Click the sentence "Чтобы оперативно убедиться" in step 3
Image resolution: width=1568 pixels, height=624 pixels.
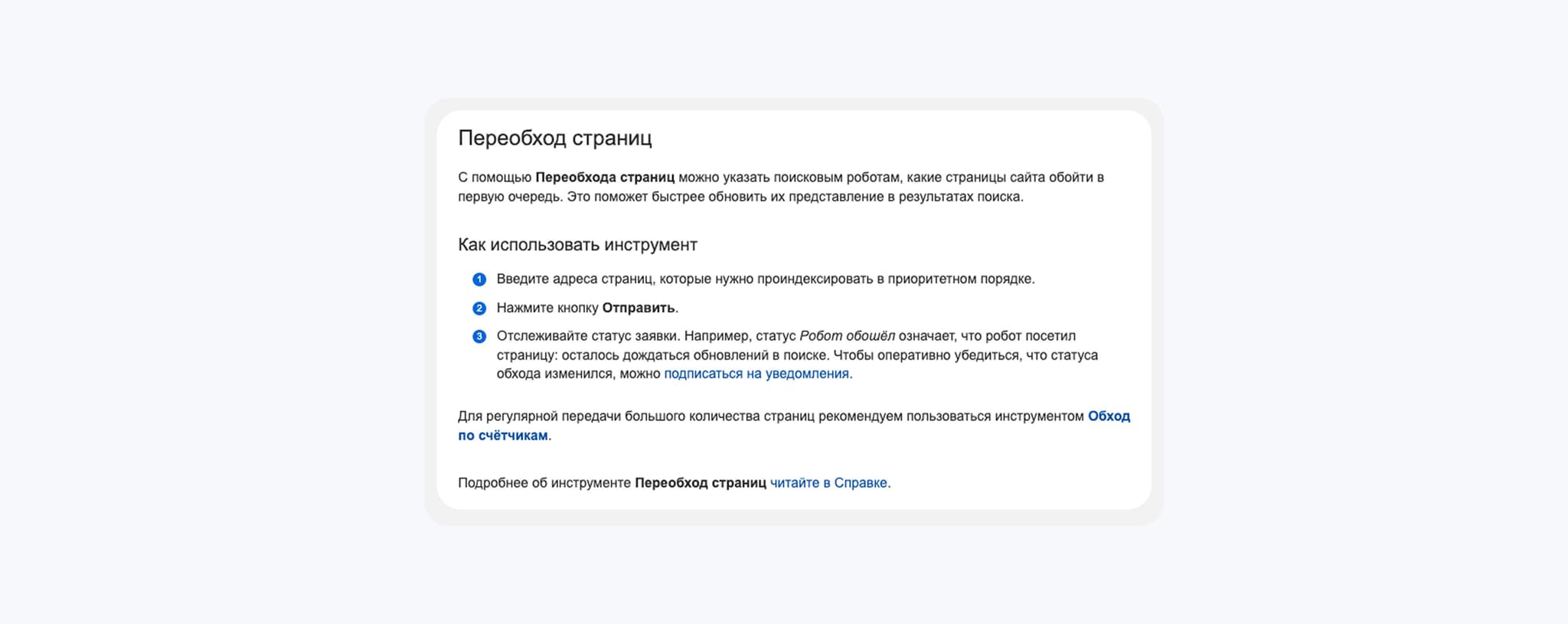click(x=965, y=355)
